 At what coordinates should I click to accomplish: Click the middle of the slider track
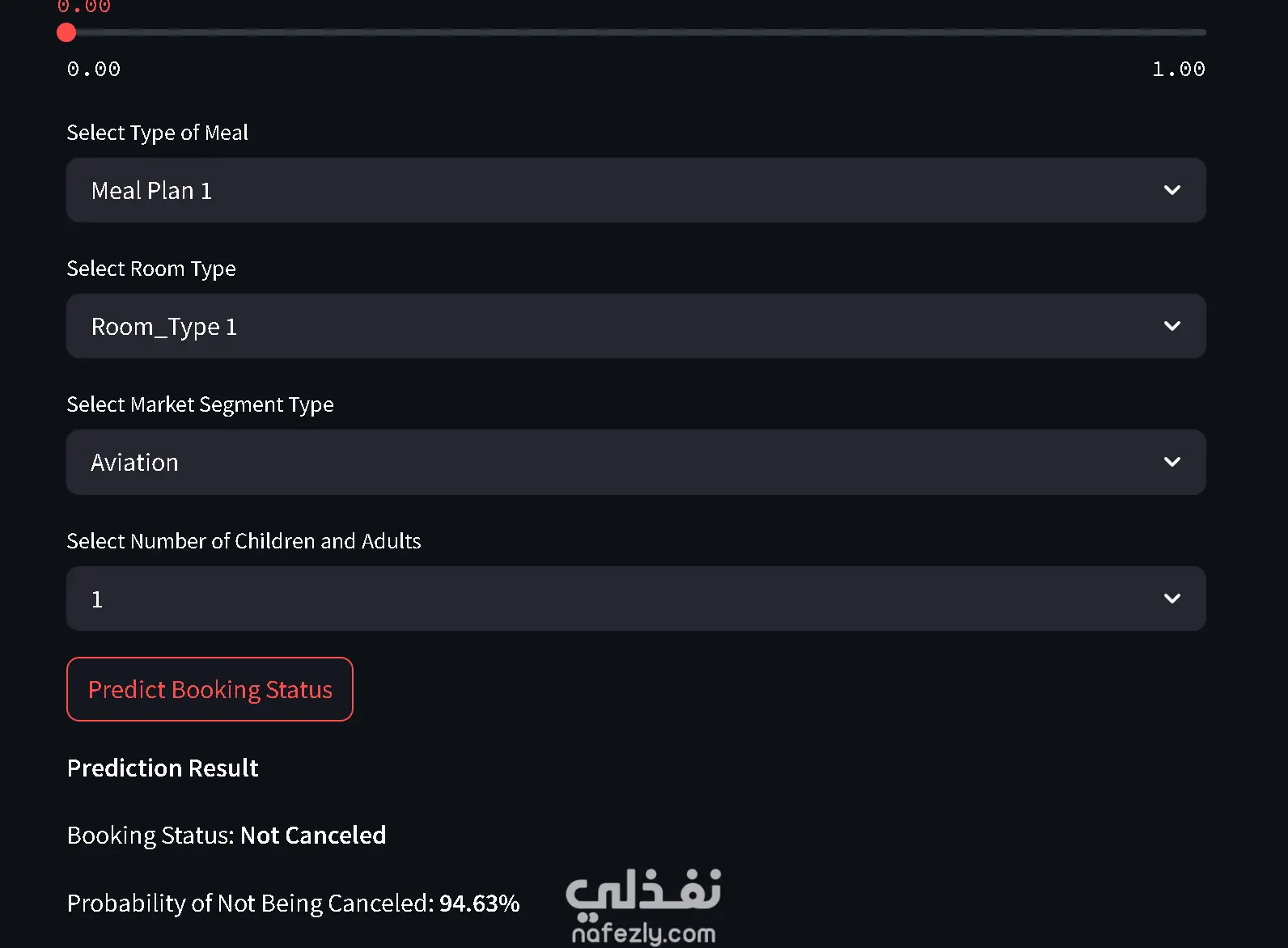coord(636,32)
